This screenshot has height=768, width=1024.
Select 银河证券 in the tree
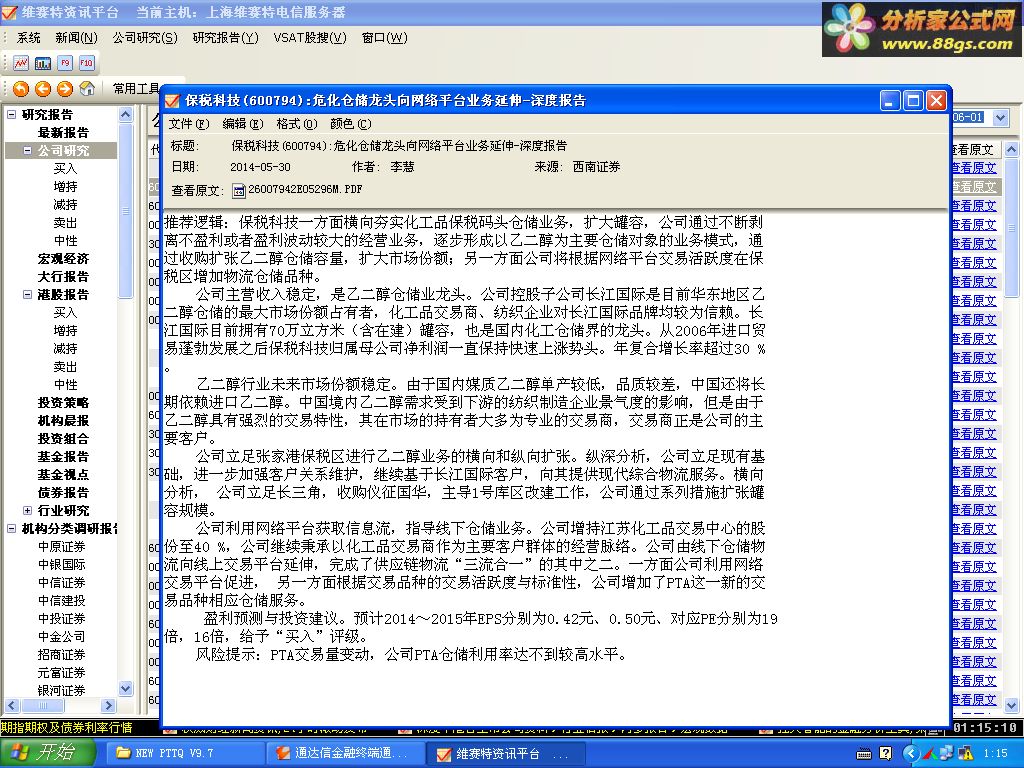(61, 690)
